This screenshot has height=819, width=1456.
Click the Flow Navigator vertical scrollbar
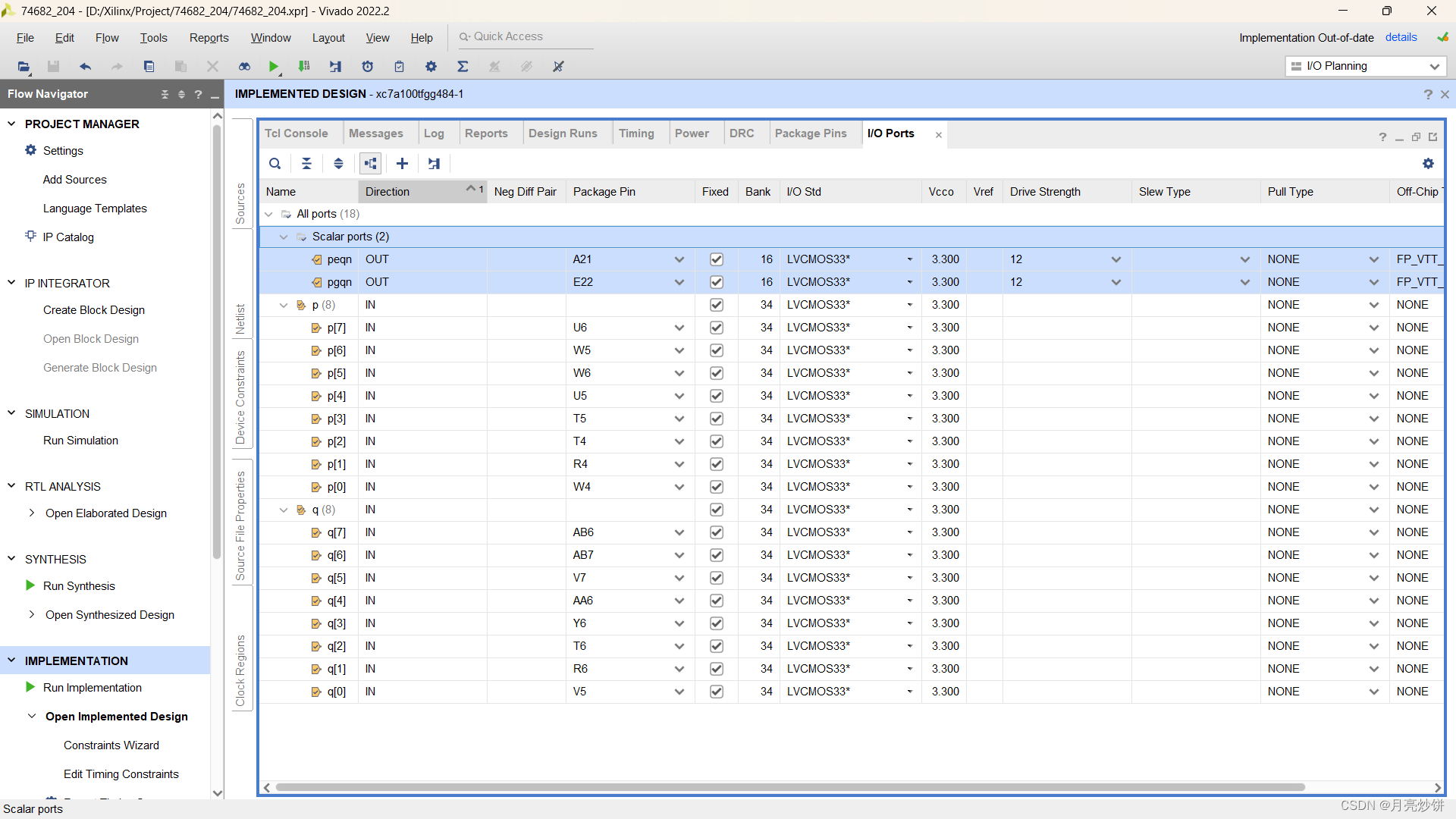(217, 341)
